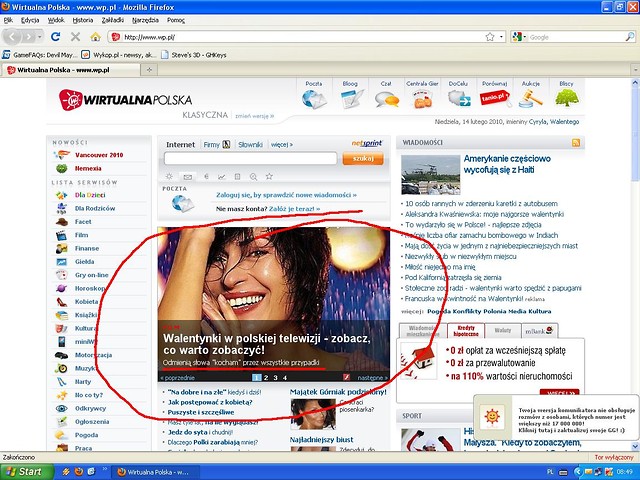The image size is (640, 480).
Task: Expand the więcej search options link
Action: [282, 144]
